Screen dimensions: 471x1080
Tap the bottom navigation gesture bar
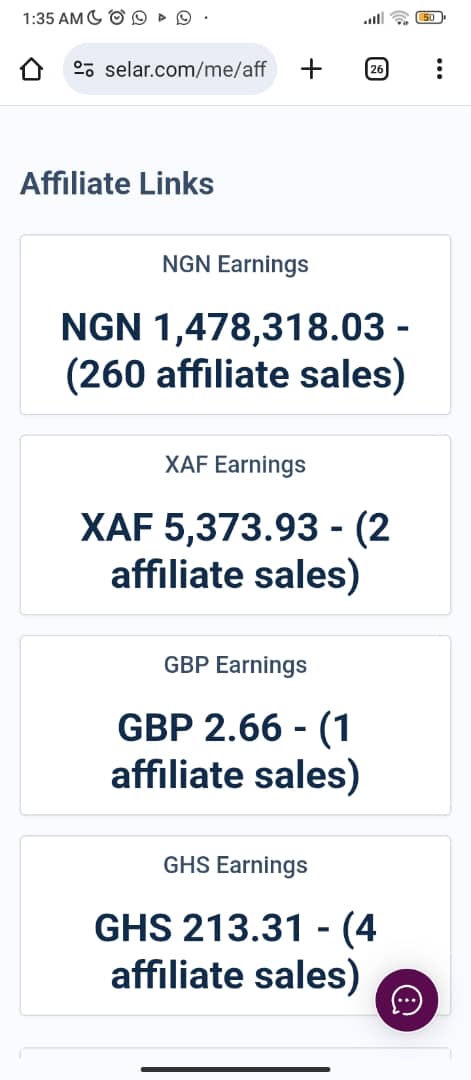236,1069
